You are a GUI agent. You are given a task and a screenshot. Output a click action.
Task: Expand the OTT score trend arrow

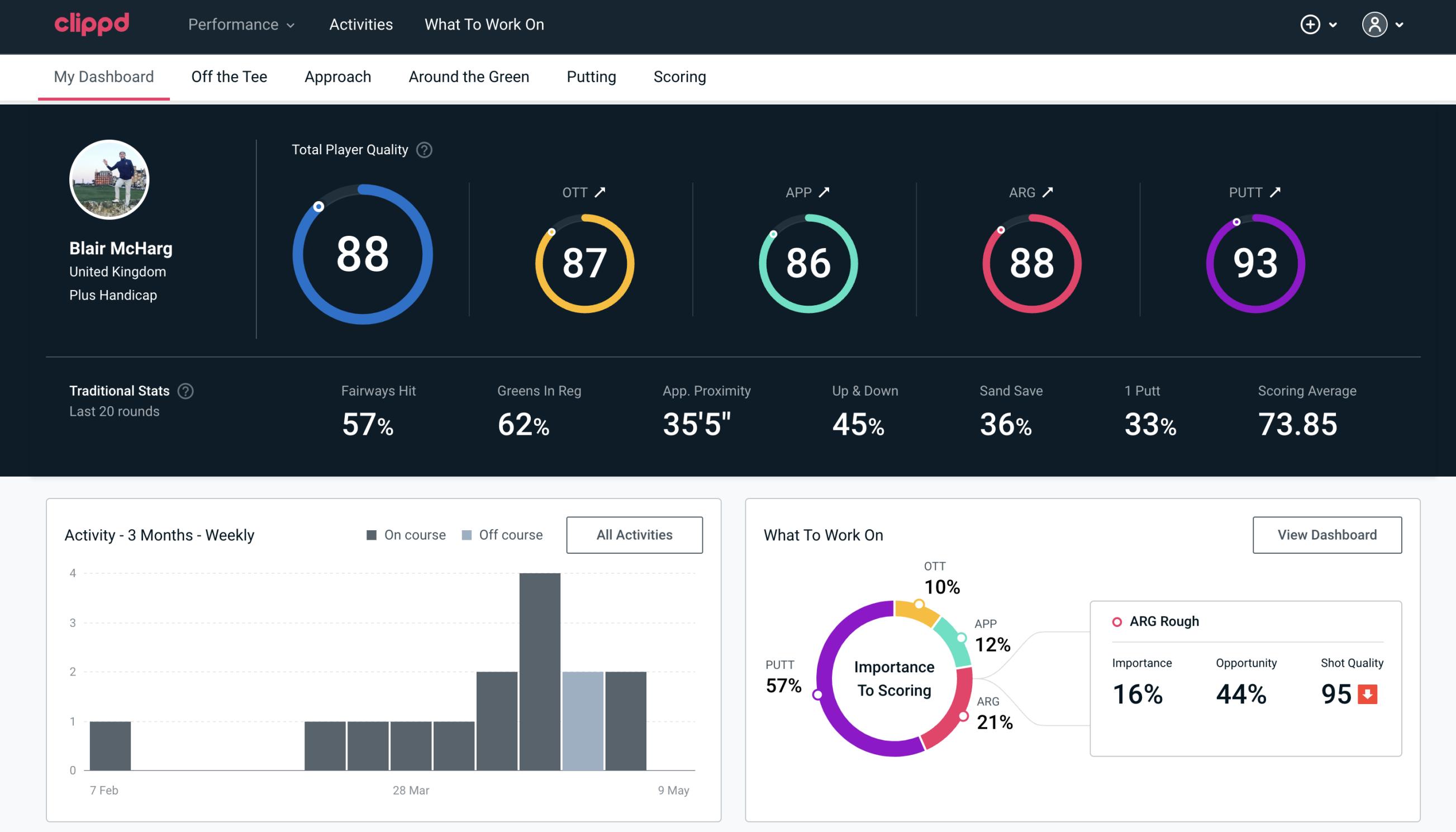(600, 191)
